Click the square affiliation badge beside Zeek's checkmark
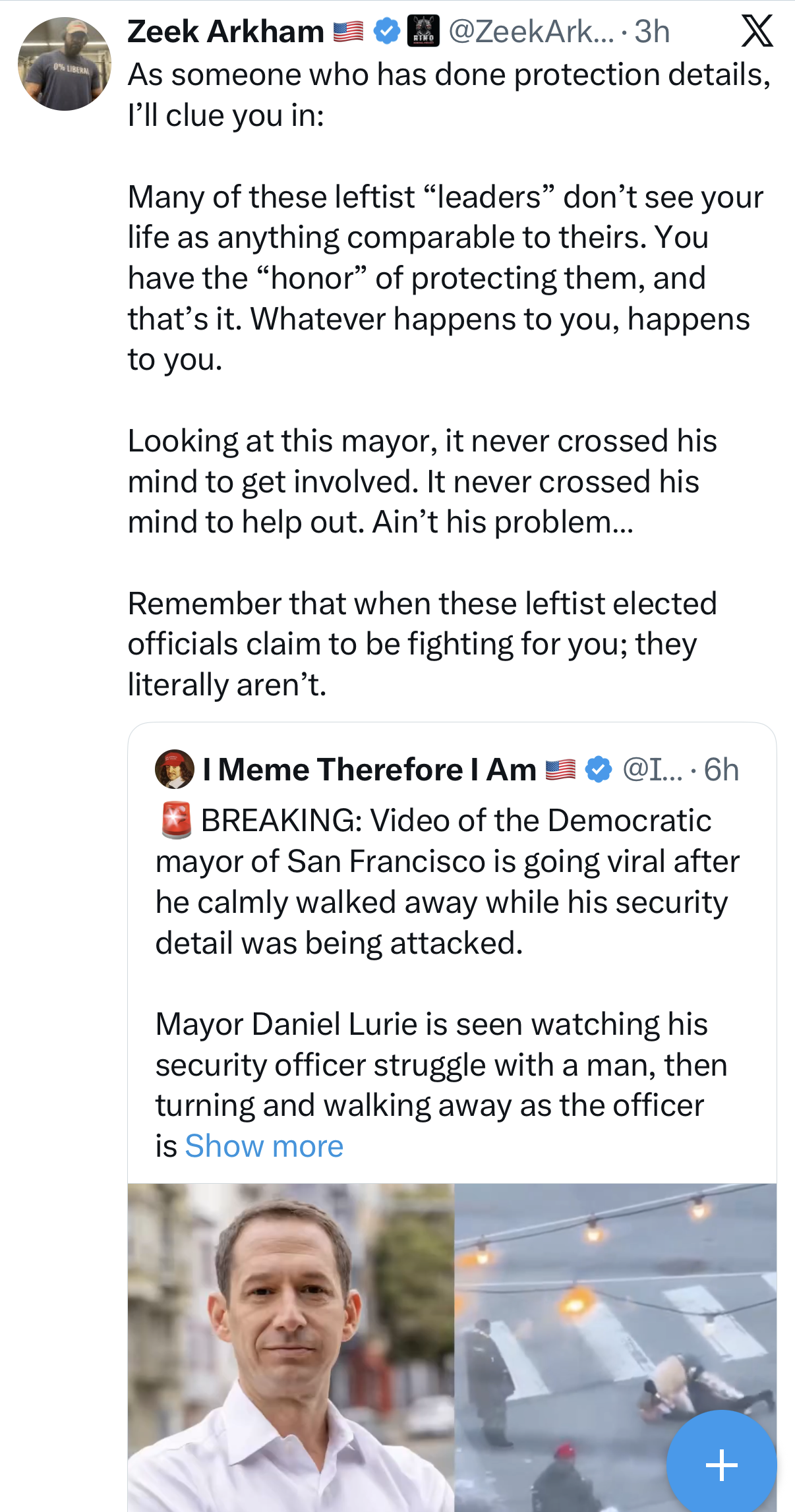 click(x=423, y=31)
